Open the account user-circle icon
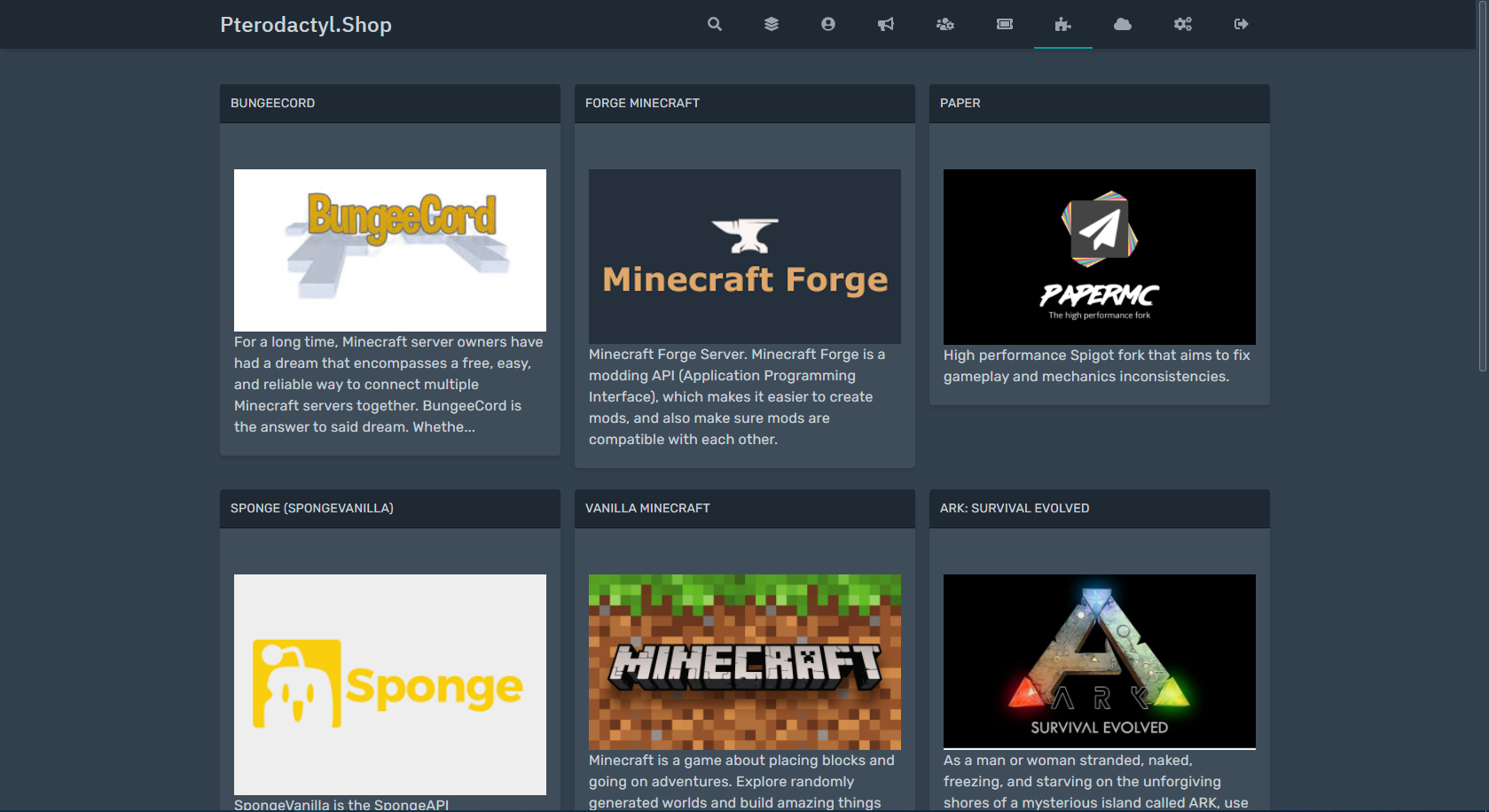Viewport: 1489px width, 812px height. [827, 24]
